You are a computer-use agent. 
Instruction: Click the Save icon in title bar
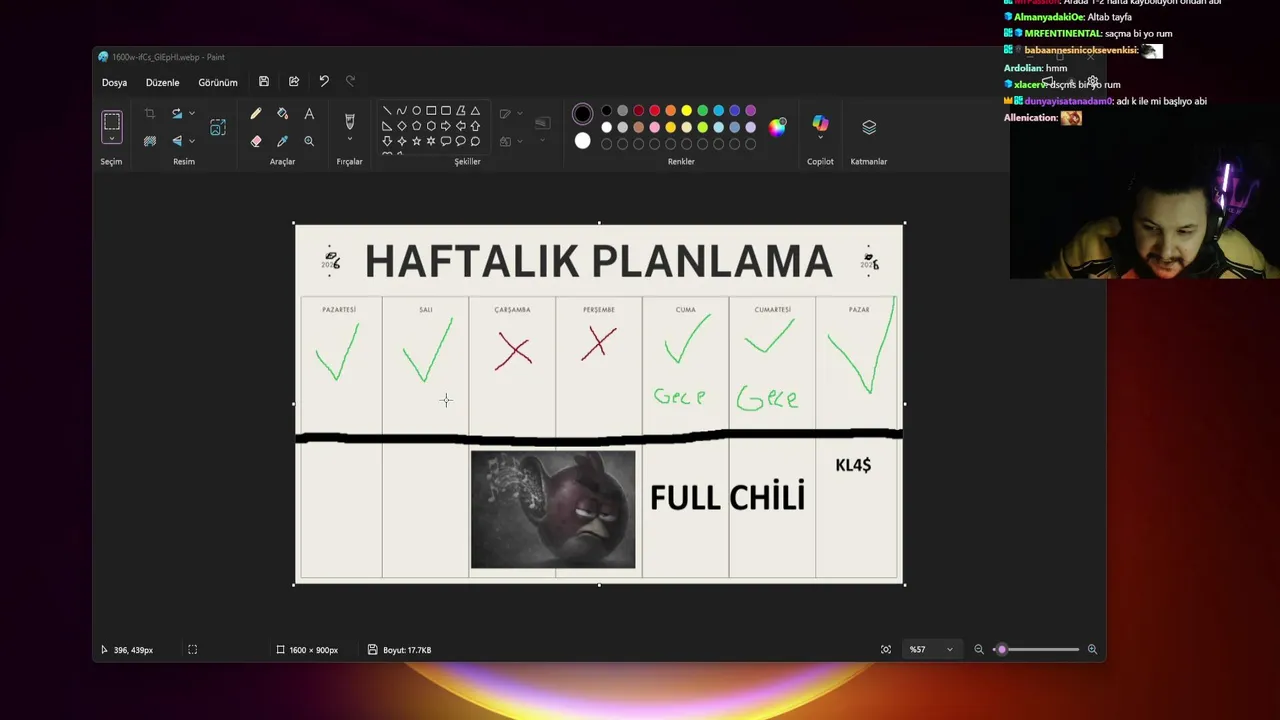click(x=264, y=81)
